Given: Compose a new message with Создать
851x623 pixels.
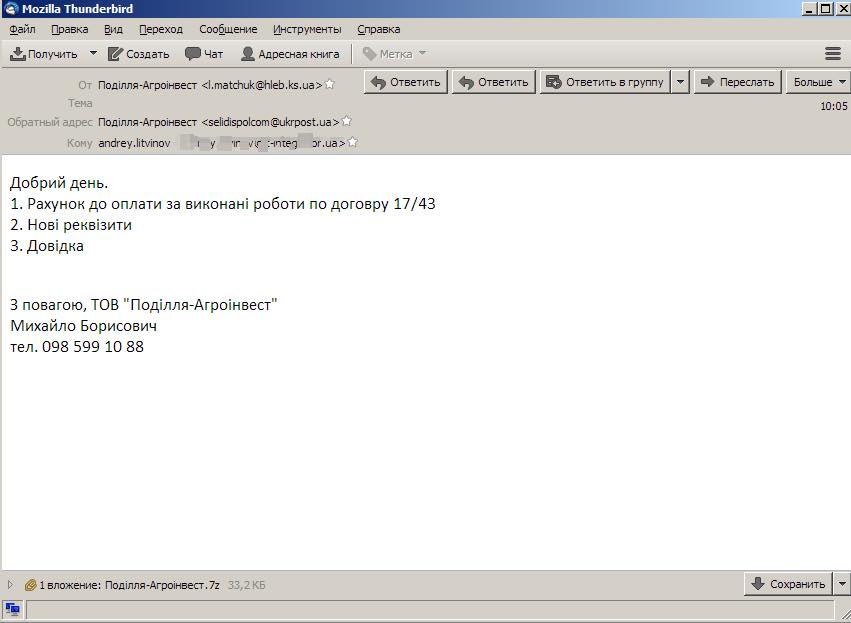Looking at the screenshot, I should 138,54.
